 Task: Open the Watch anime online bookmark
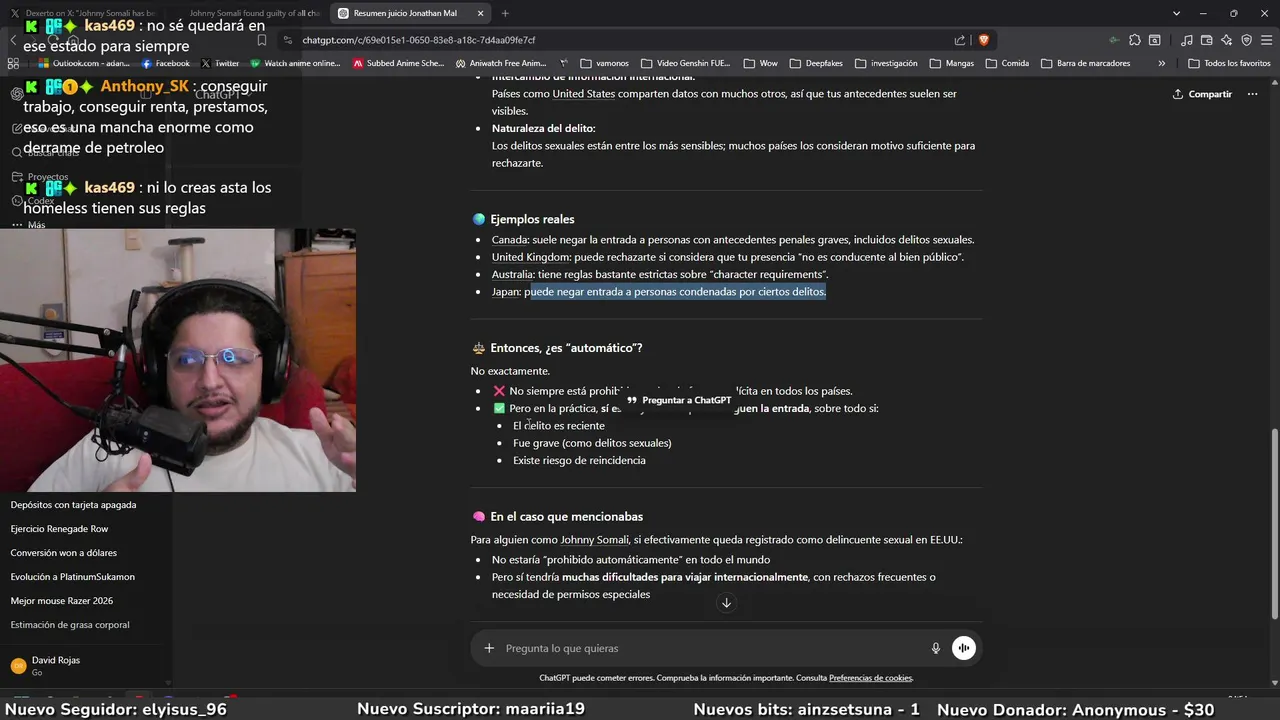296,63
